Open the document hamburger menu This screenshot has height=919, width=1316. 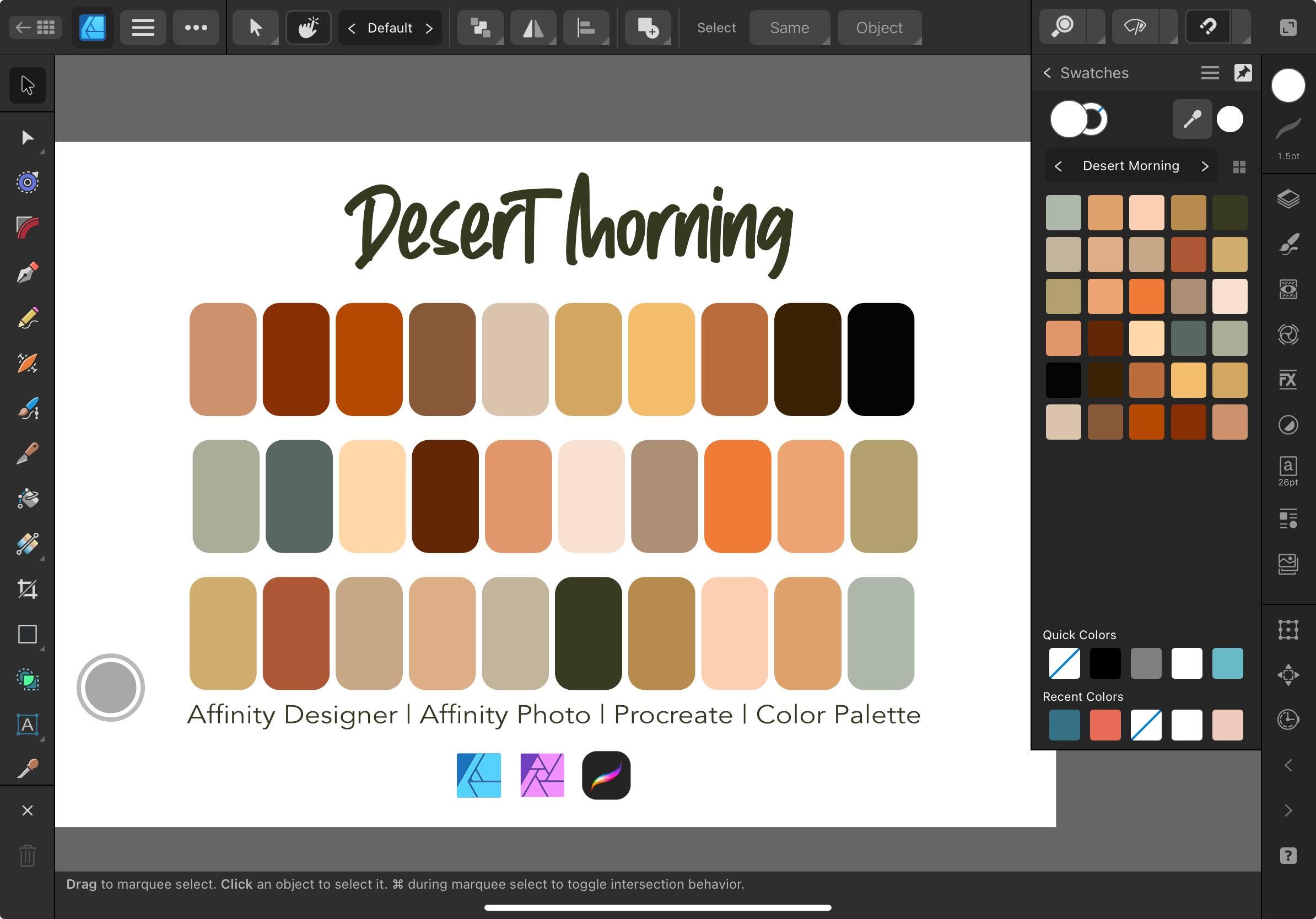click(x=143, y=28)
